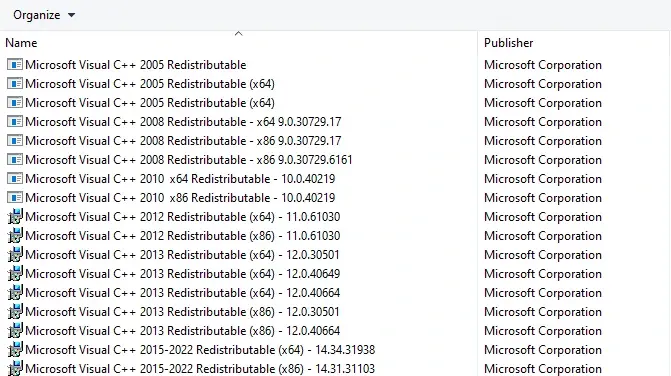The height and width of the screenshot is (376, 671).
Task: Sort the list by the Publisher column header
Action: (508, 43)
